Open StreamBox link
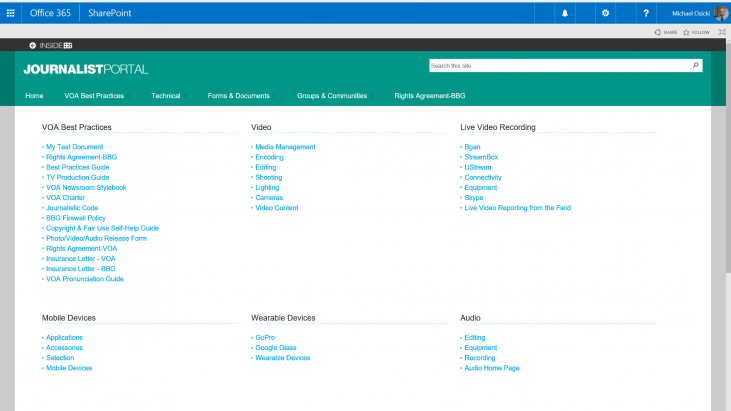 pos(481,157)
